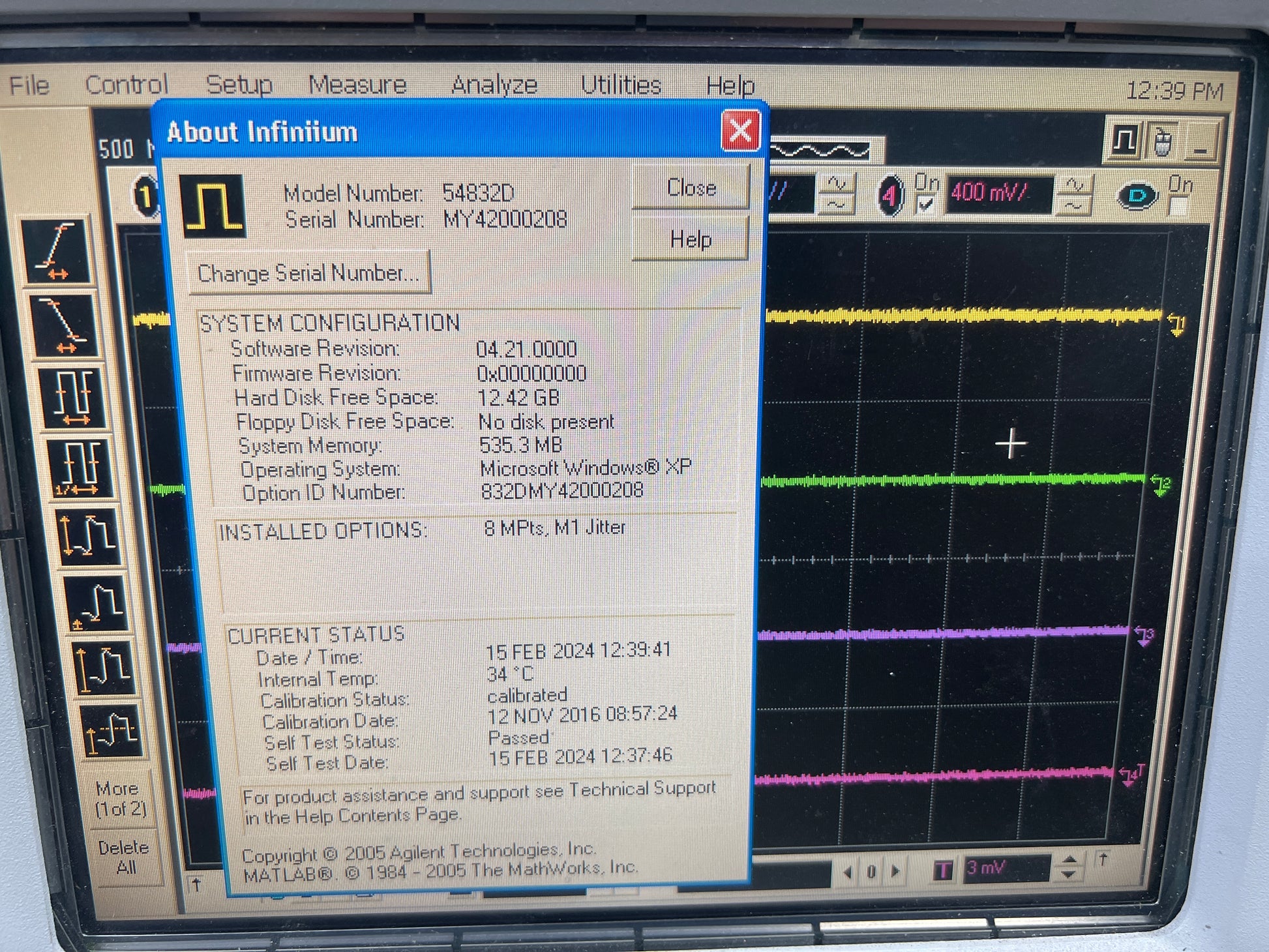The width and height of the screenshot is (1269, 952).
Task: Click Delete All measurements button
Action: coord(125,857)
